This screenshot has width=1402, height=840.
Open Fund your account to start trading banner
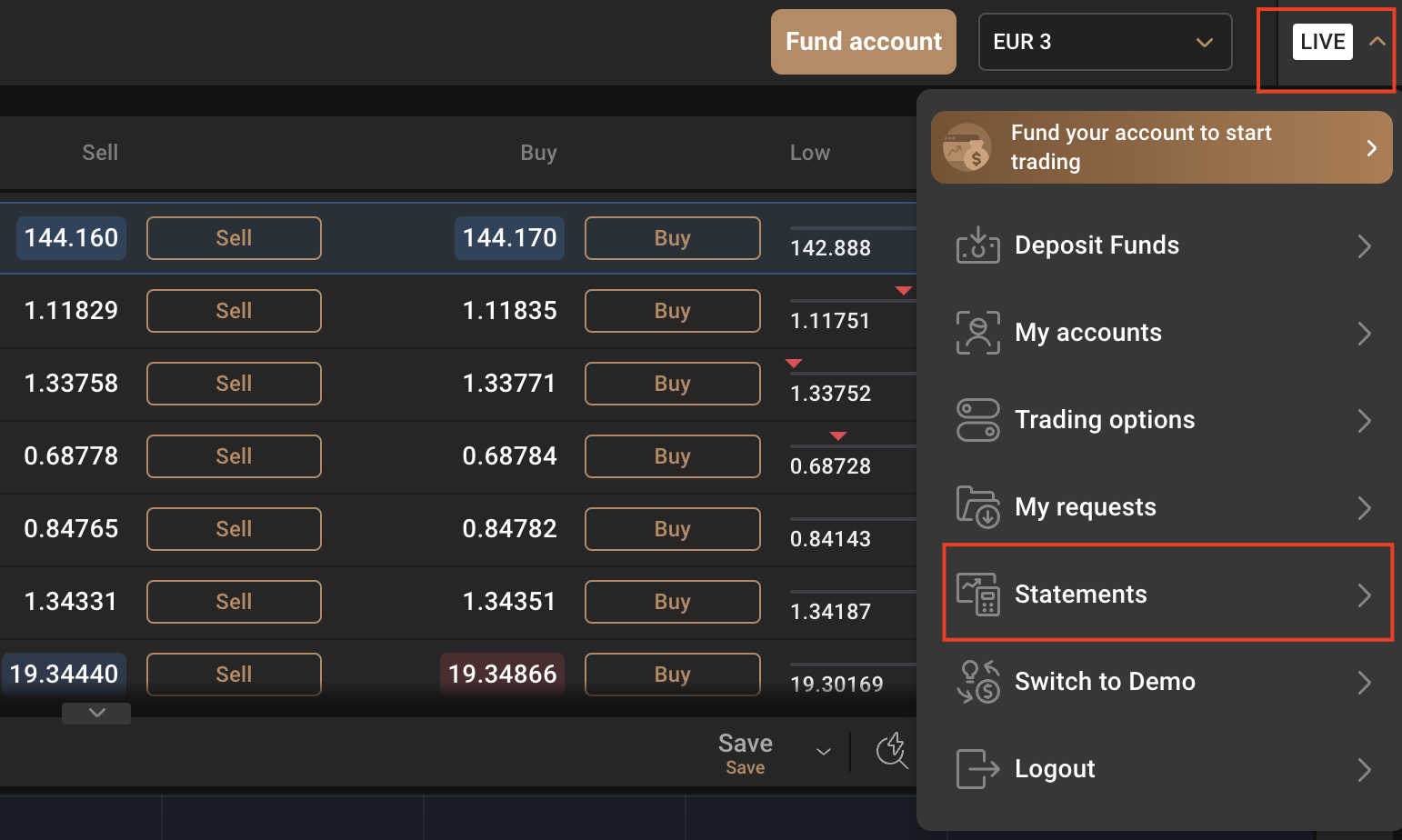click(x=1161, y=147)
